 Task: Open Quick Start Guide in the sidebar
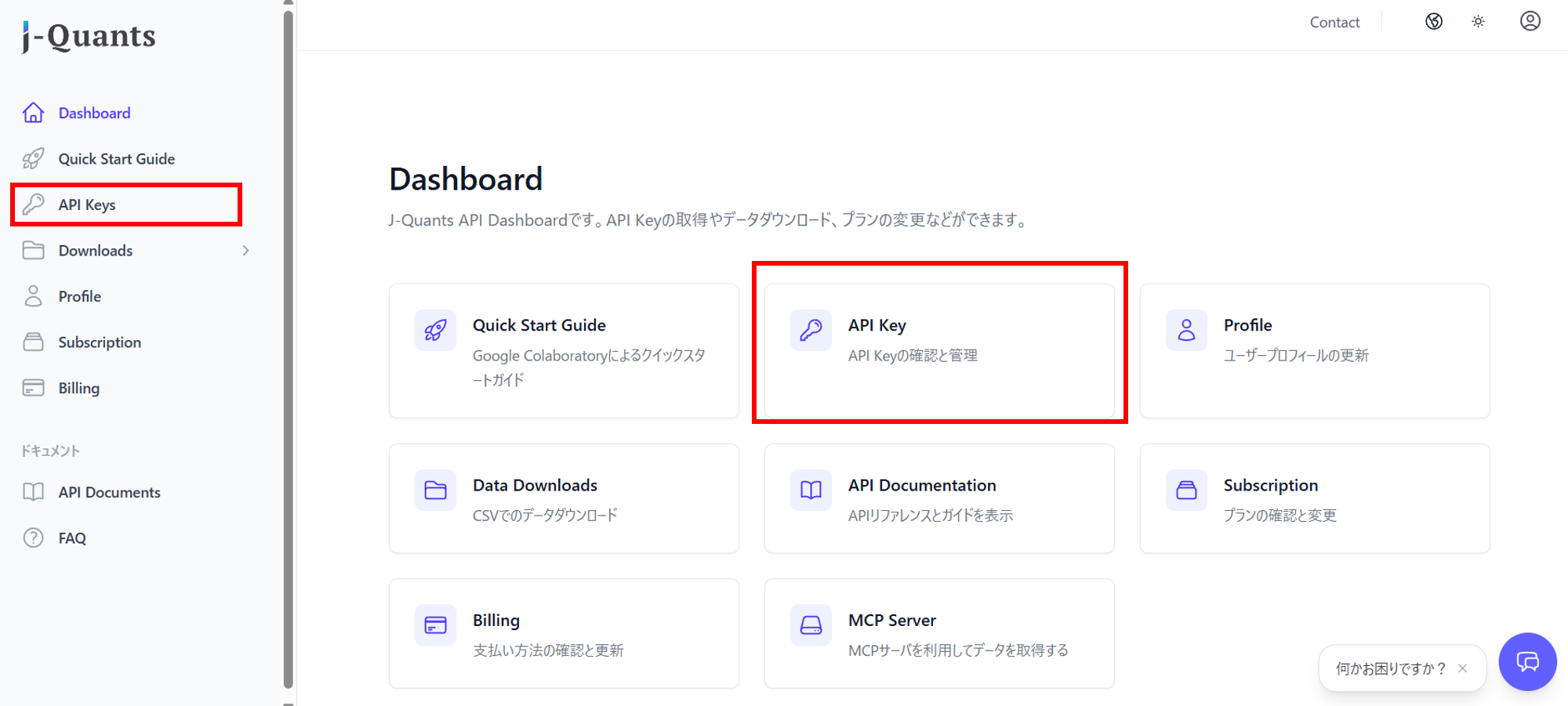point(117,159)
